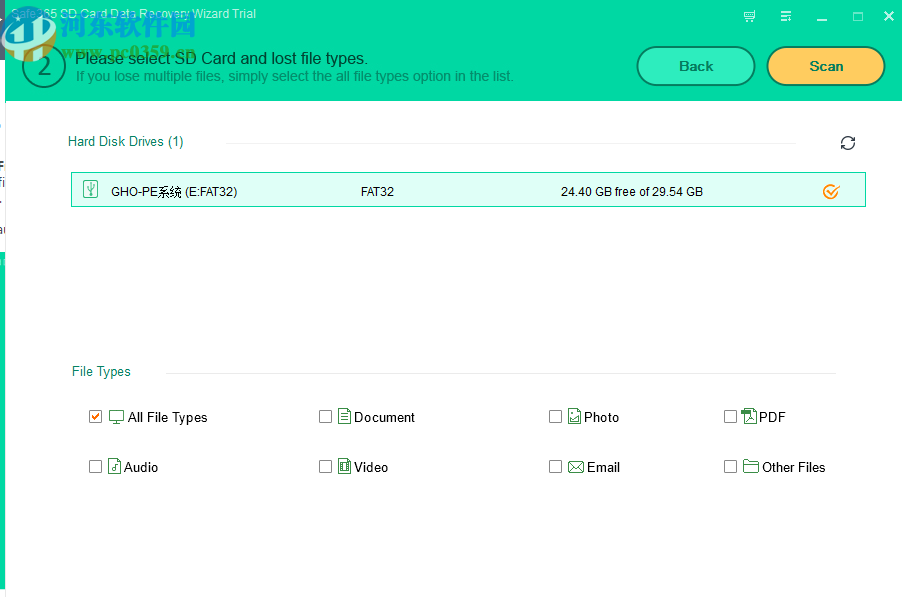Click the Video file type icon
902x597 pixels.
[342, 466]
